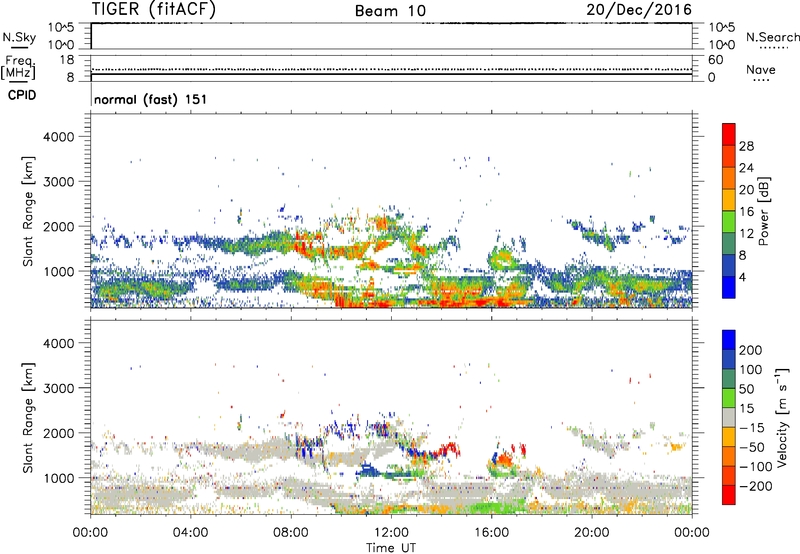The height and width of the screenshot is (554, 800).
Task: Click the red bottom segment of Velocity colorbar
Action: click(729, 495)
